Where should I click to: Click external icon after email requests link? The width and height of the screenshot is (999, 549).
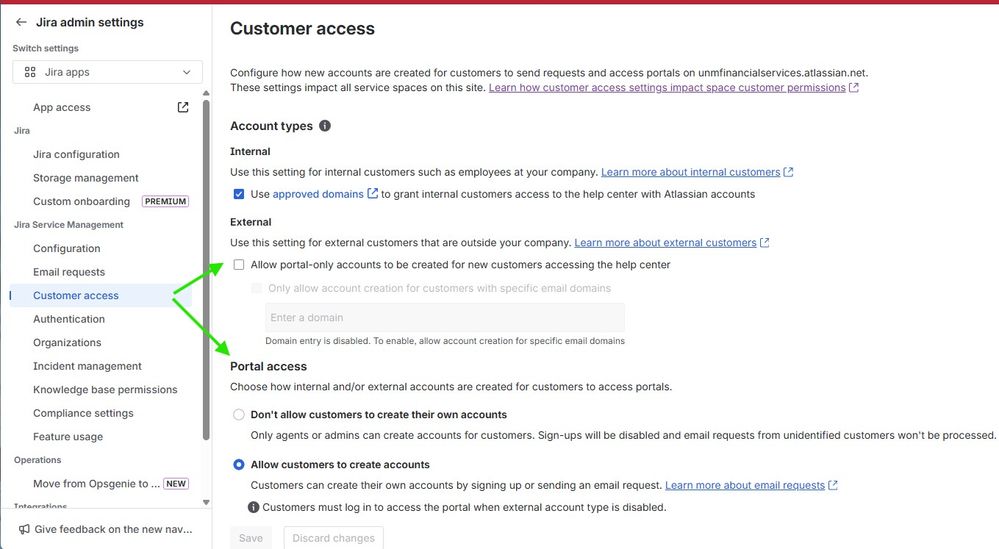833,485
